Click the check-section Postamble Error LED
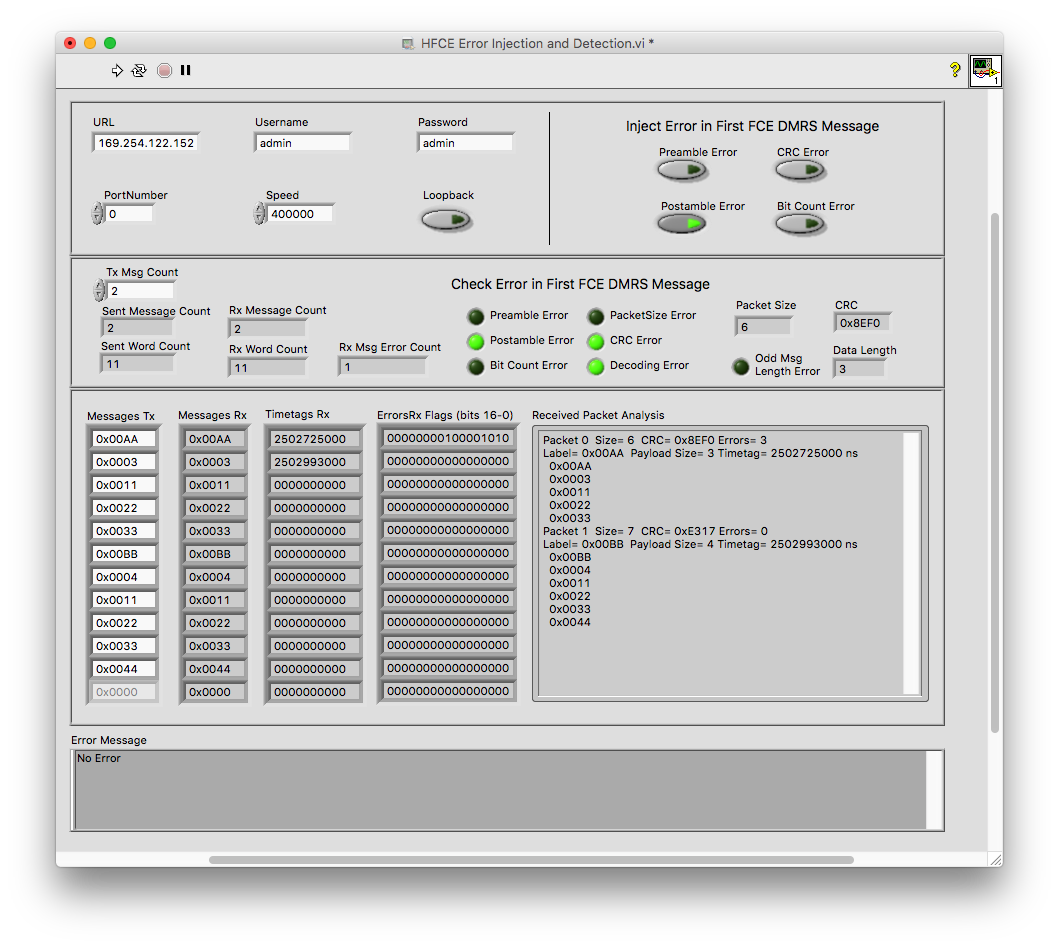 (476, 341)
